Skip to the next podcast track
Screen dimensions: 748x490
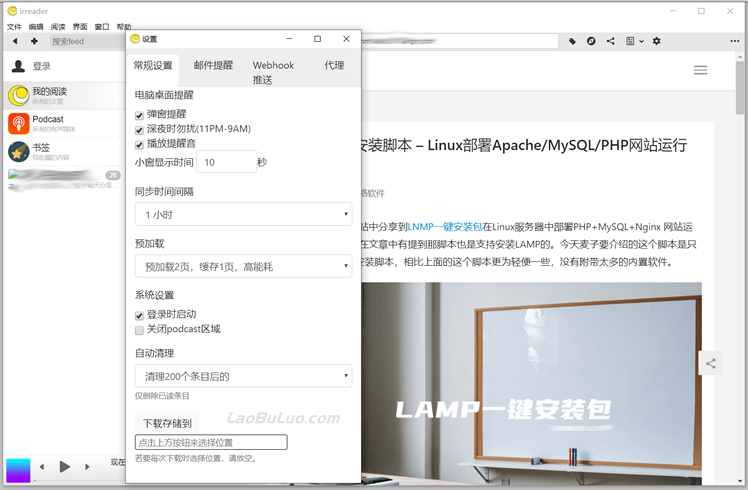(87, 467)
